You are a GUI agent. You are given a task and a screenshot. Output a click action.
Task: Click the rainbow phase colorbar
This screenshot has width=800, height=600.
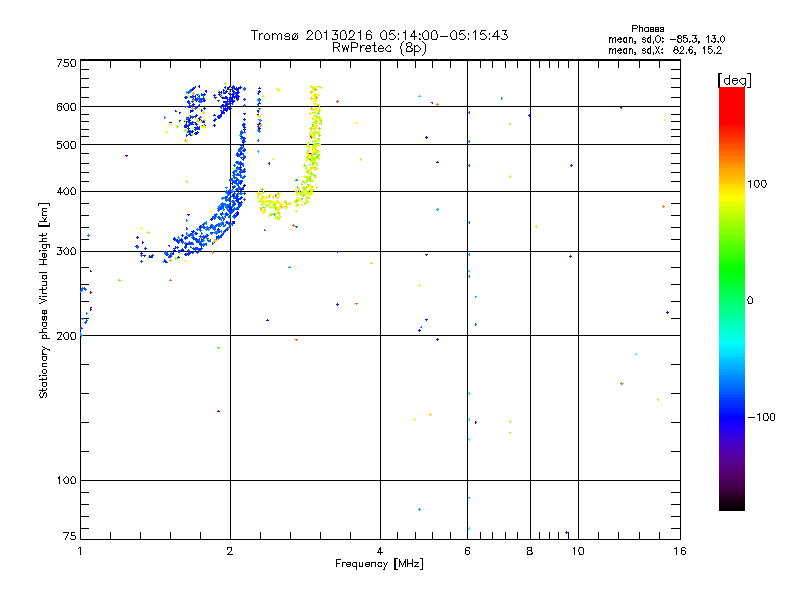732,298
